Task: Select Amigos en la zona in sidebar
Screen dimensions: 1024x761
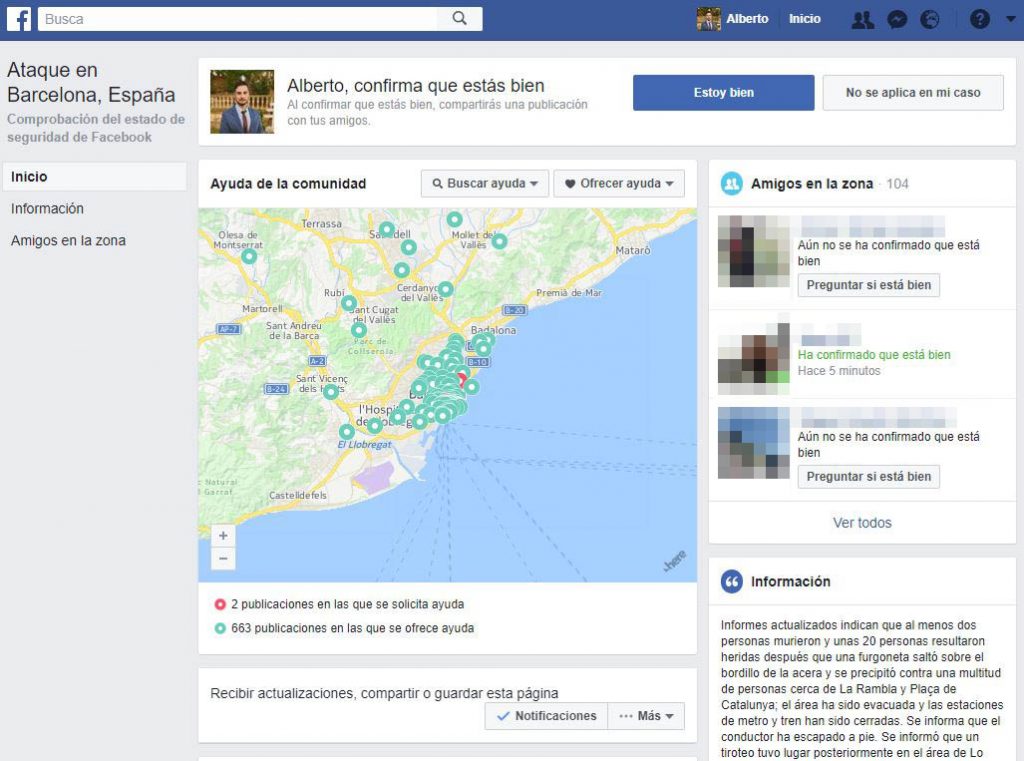Action: click(x=69, y=240)
